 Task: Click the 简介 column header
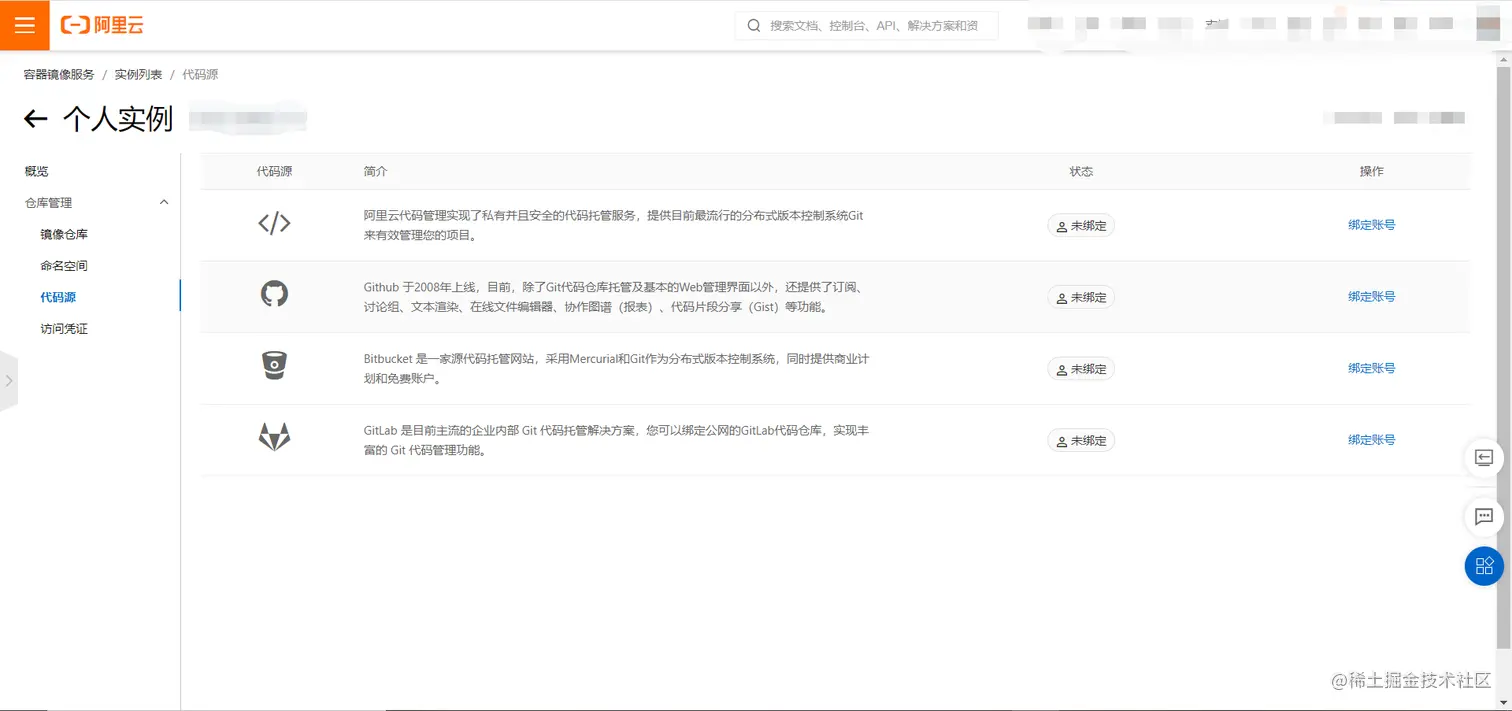[375, 172]
